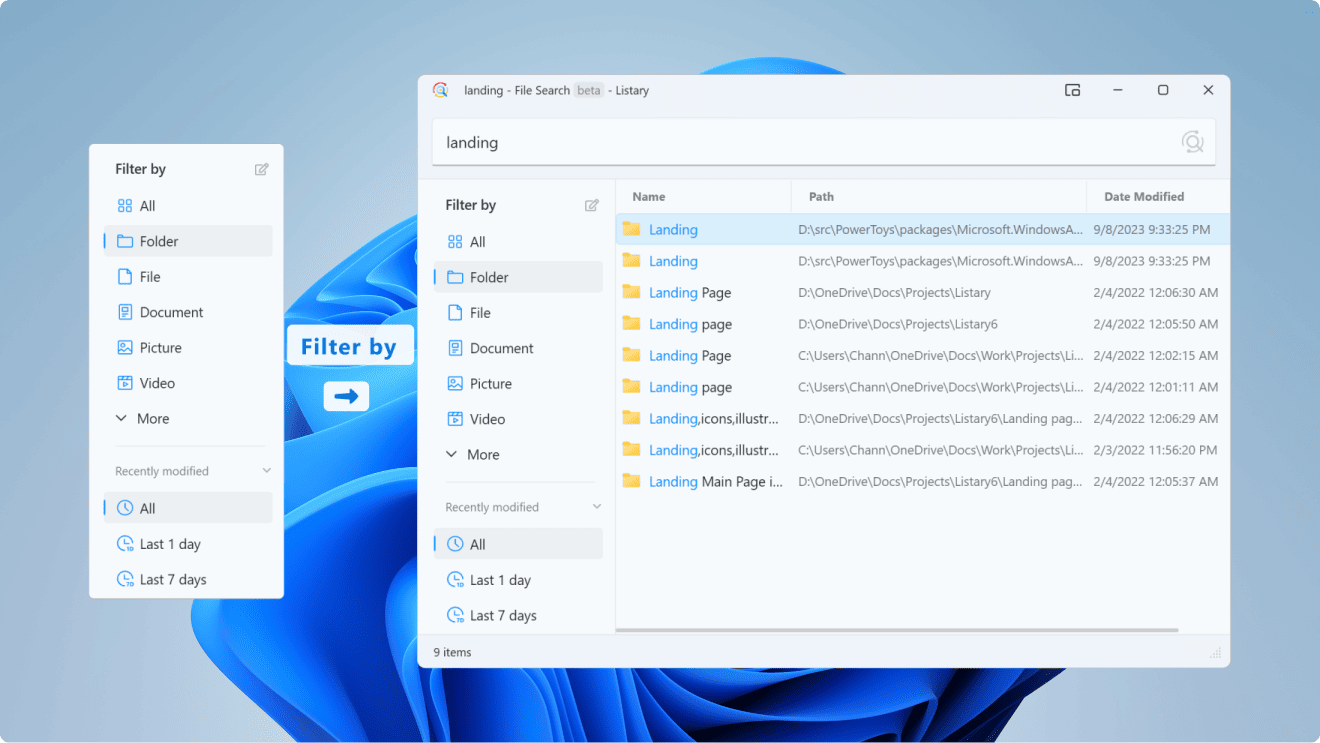This screenshot has height=743, width=1320.
Task: Click the "9 items" status bar text
Action: tap(452, 652)
